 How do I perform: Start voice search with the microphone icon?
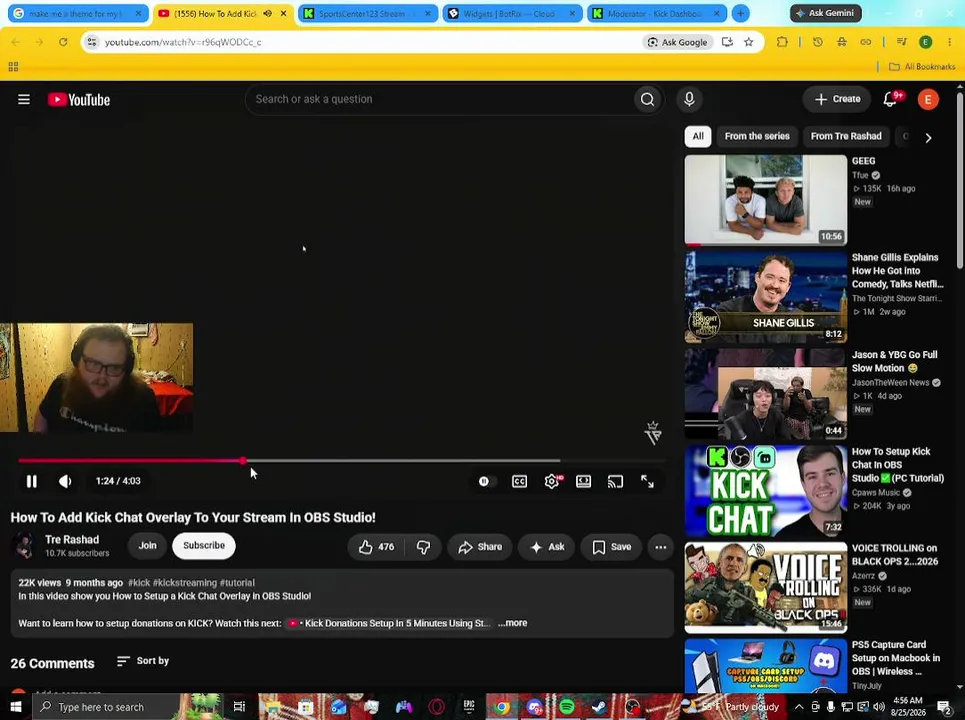point(689,99)
